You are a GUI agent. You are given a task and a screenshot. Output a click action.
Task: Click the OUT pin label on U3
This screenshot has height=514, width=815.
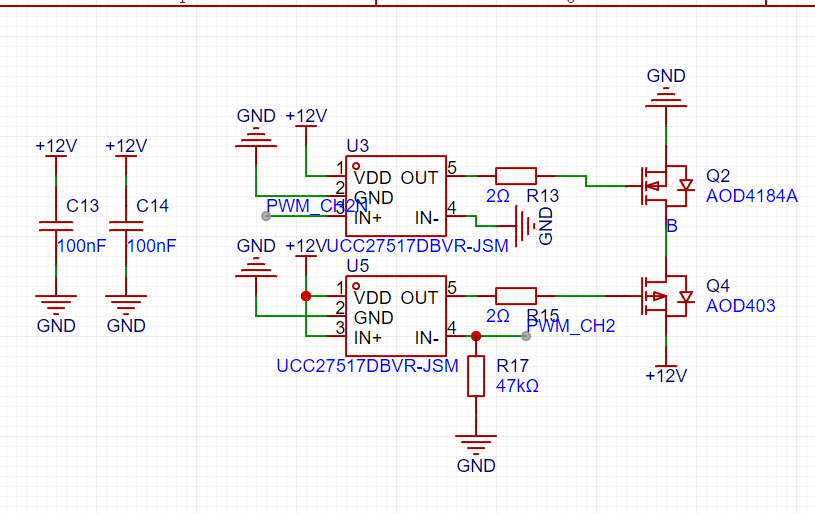pyautogui.click(x=419, y=178)
